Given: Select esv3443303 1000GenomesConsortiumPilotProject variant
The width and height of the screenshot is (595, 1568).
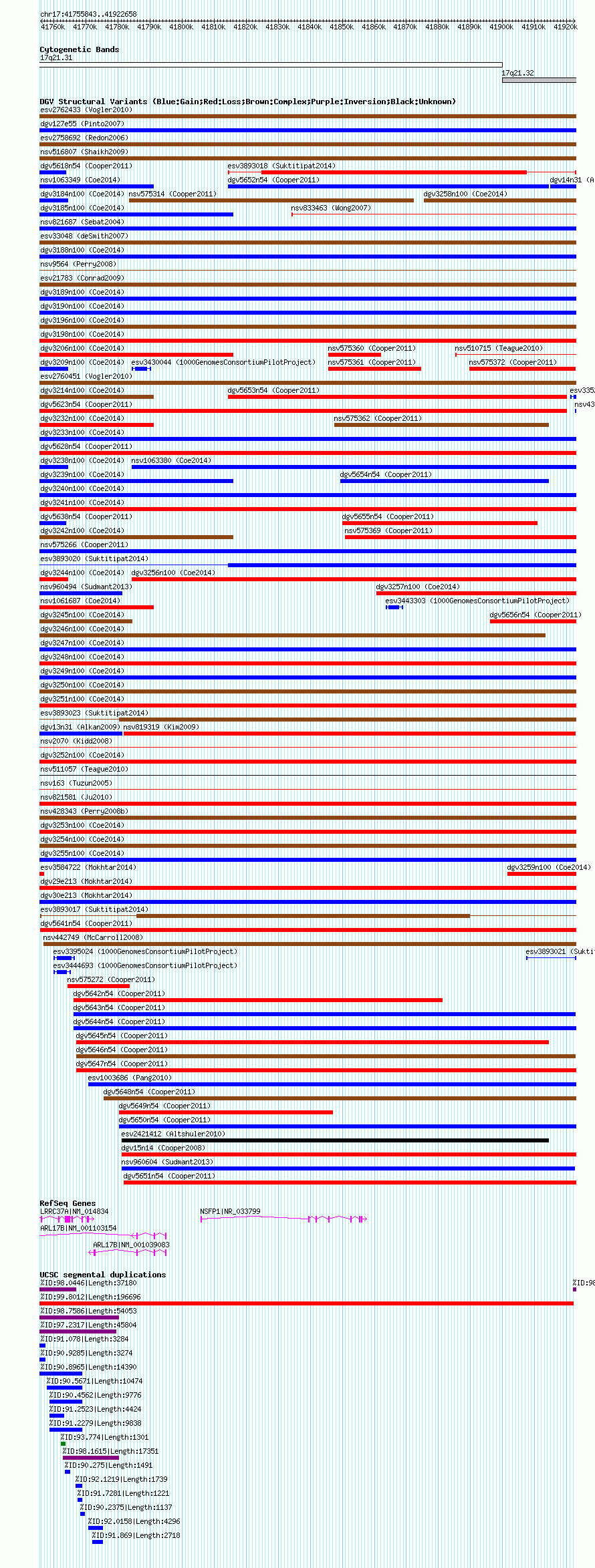Looking at the screenshot, I should 477,601.
